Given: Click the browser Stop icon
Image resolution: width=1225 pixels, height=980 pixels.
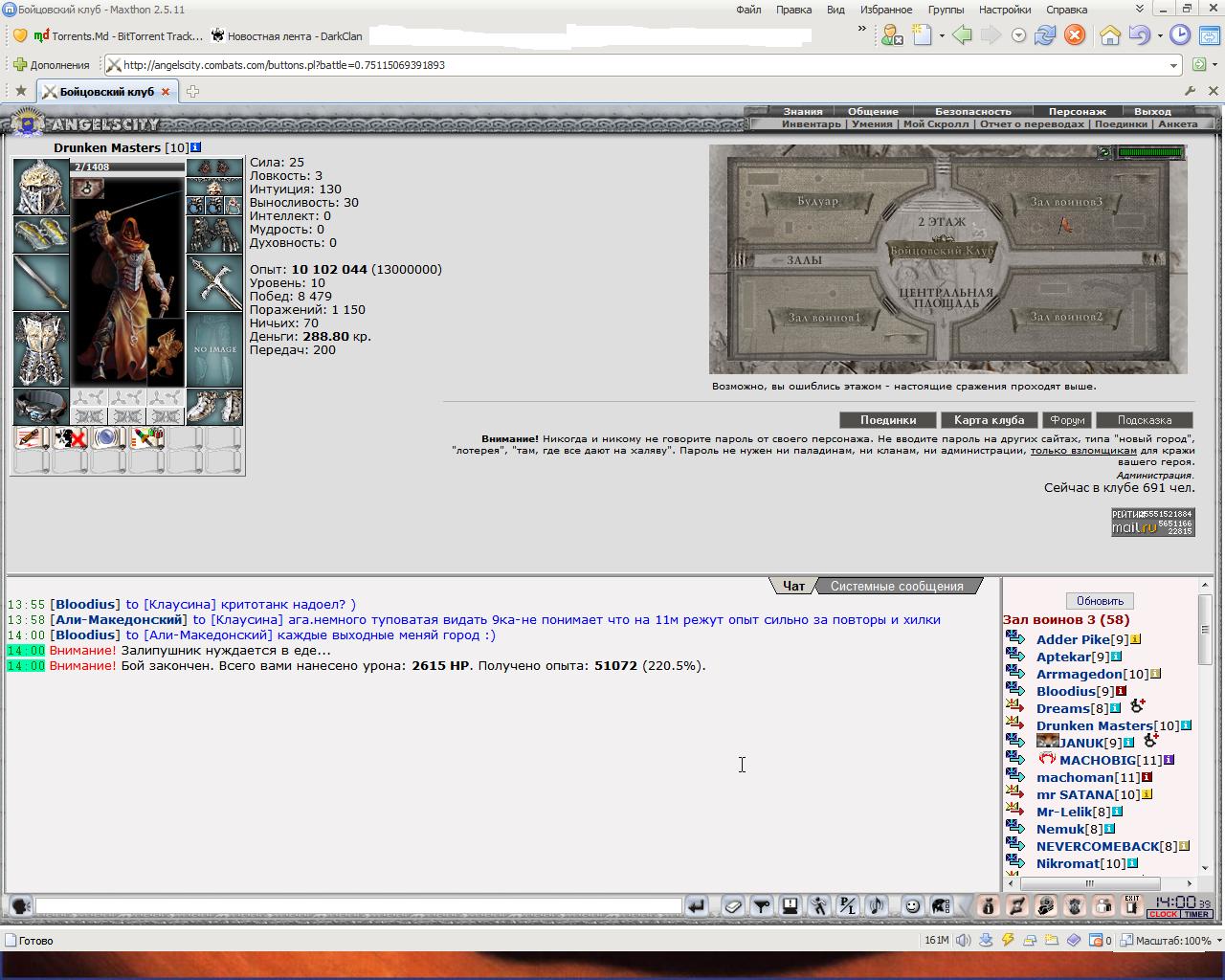Looking at the screenshot, I should point(1075,35).
